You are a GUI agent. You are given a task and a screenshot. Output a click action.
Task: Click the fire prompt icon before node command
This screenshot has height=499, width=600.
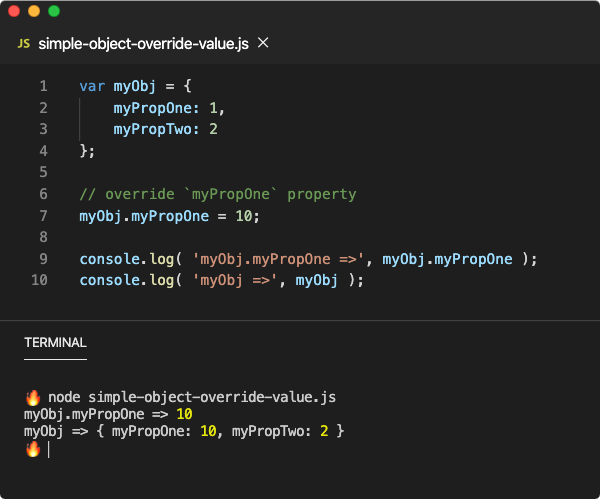coord(33,398)
